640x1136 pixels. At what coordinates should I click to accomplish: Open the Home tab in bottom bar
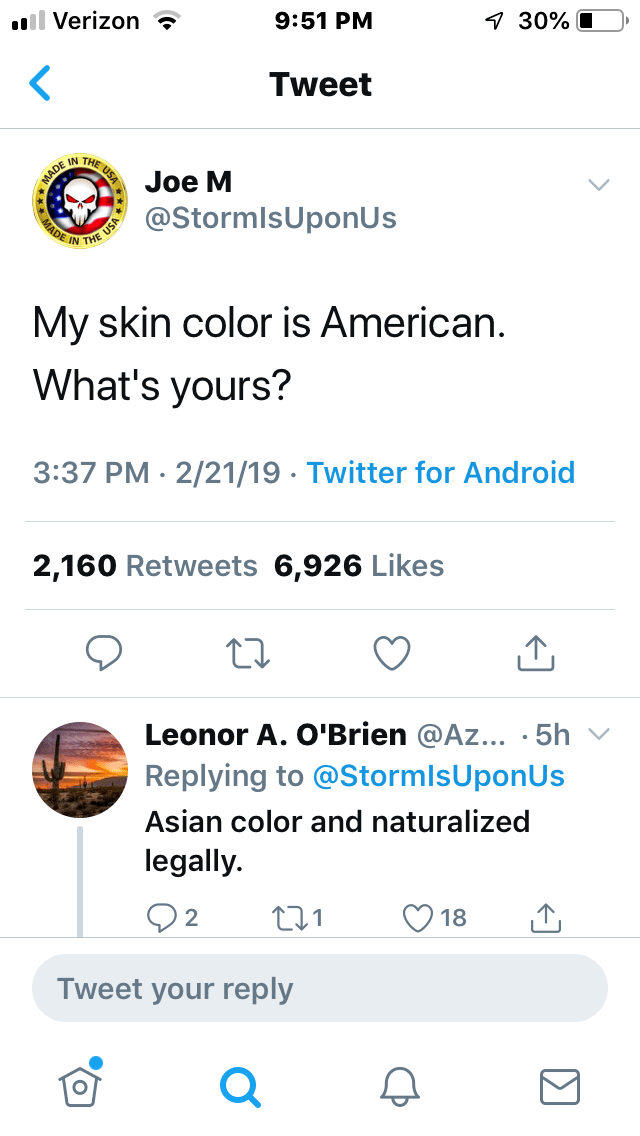tap(79, 1084)
